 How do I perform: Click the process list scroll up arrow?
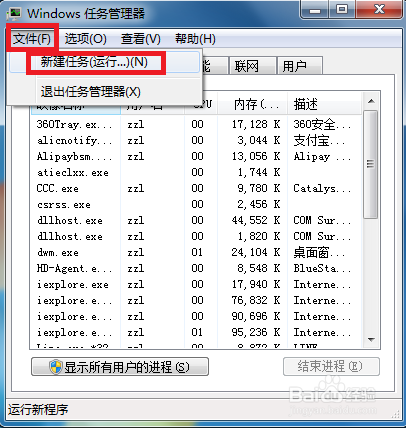pos(371,101)
